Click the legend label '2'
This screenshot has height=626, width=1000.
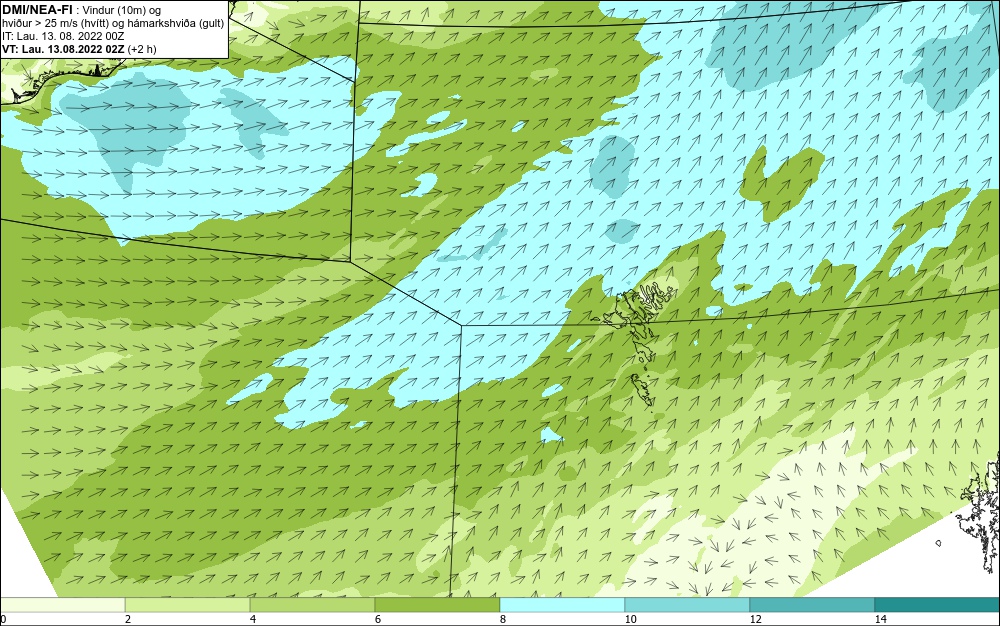tap(128, 619)
